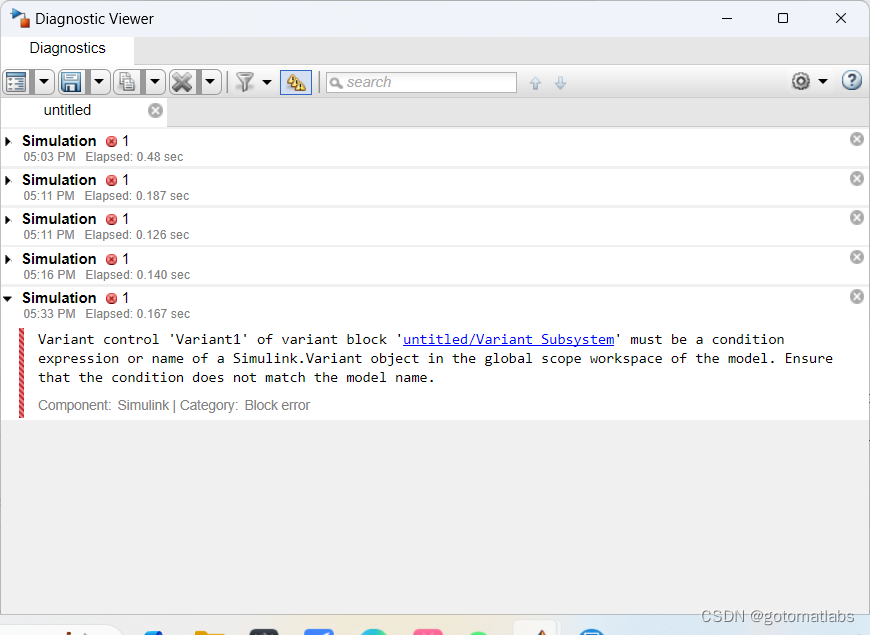Click 'Elapsed: 0.167 sec' text
870x635 pixels.
[138, 314]
